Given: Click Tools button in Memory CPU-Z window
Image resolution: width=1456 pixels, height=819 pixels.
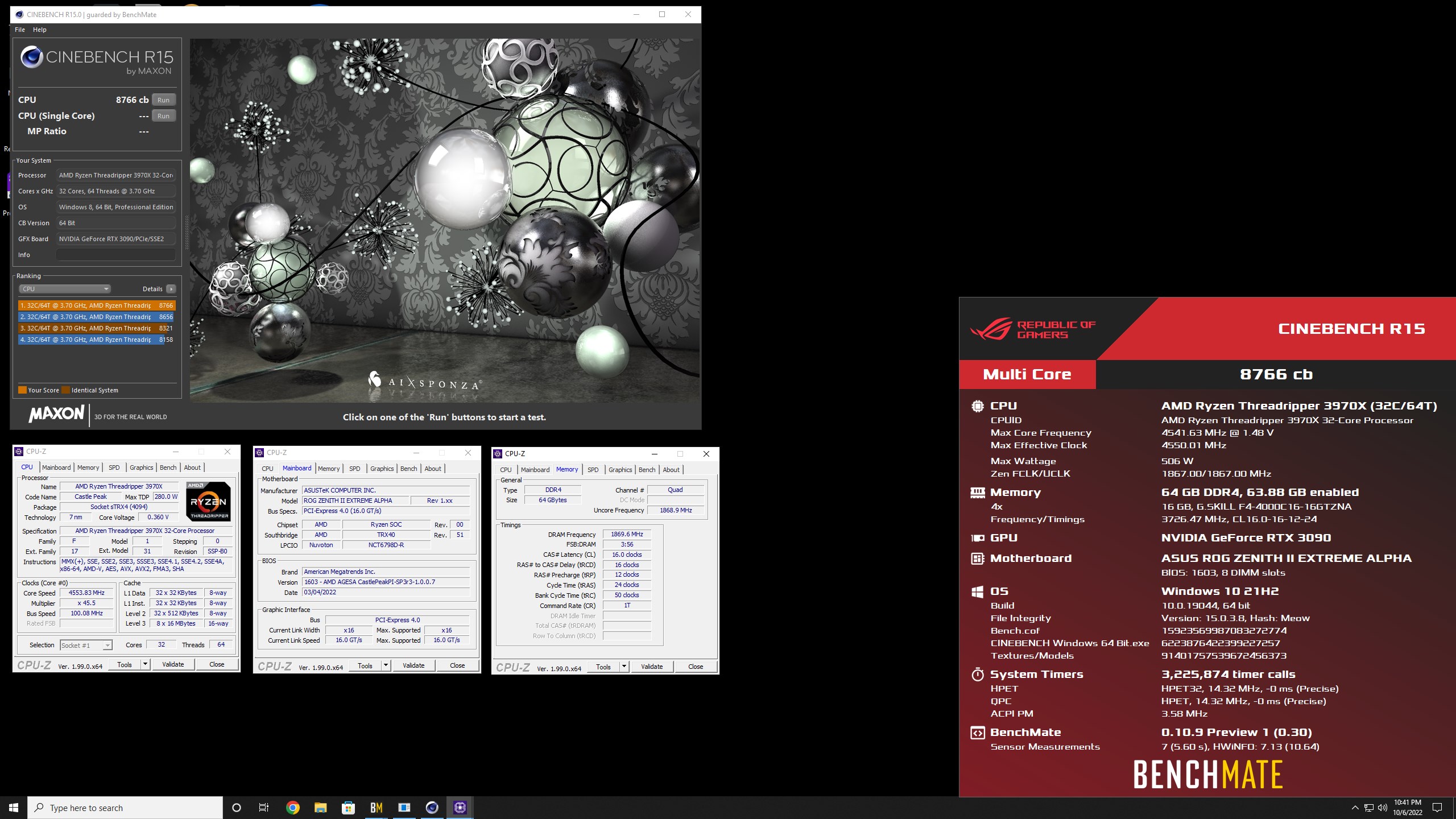Looking at the screenshot, I should (603, 667).
